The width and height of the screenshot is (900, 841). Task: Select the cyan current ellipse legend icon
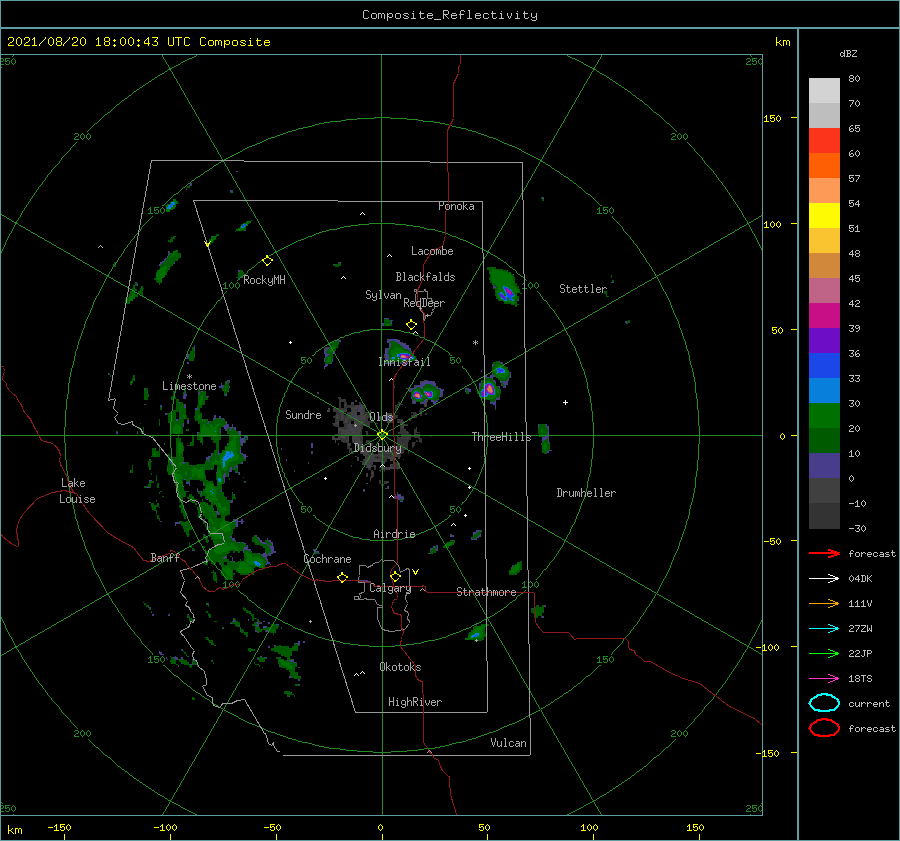(x=824, y=703)
